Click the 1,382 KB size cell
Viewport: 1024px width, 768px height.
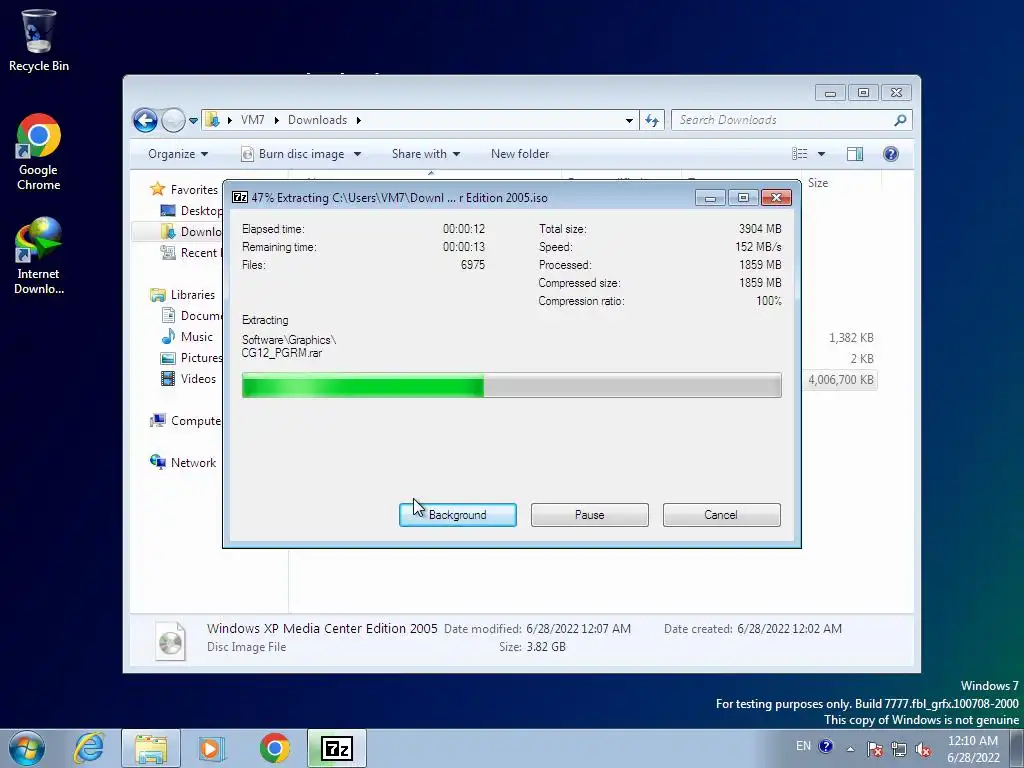(x=850, y=338)
